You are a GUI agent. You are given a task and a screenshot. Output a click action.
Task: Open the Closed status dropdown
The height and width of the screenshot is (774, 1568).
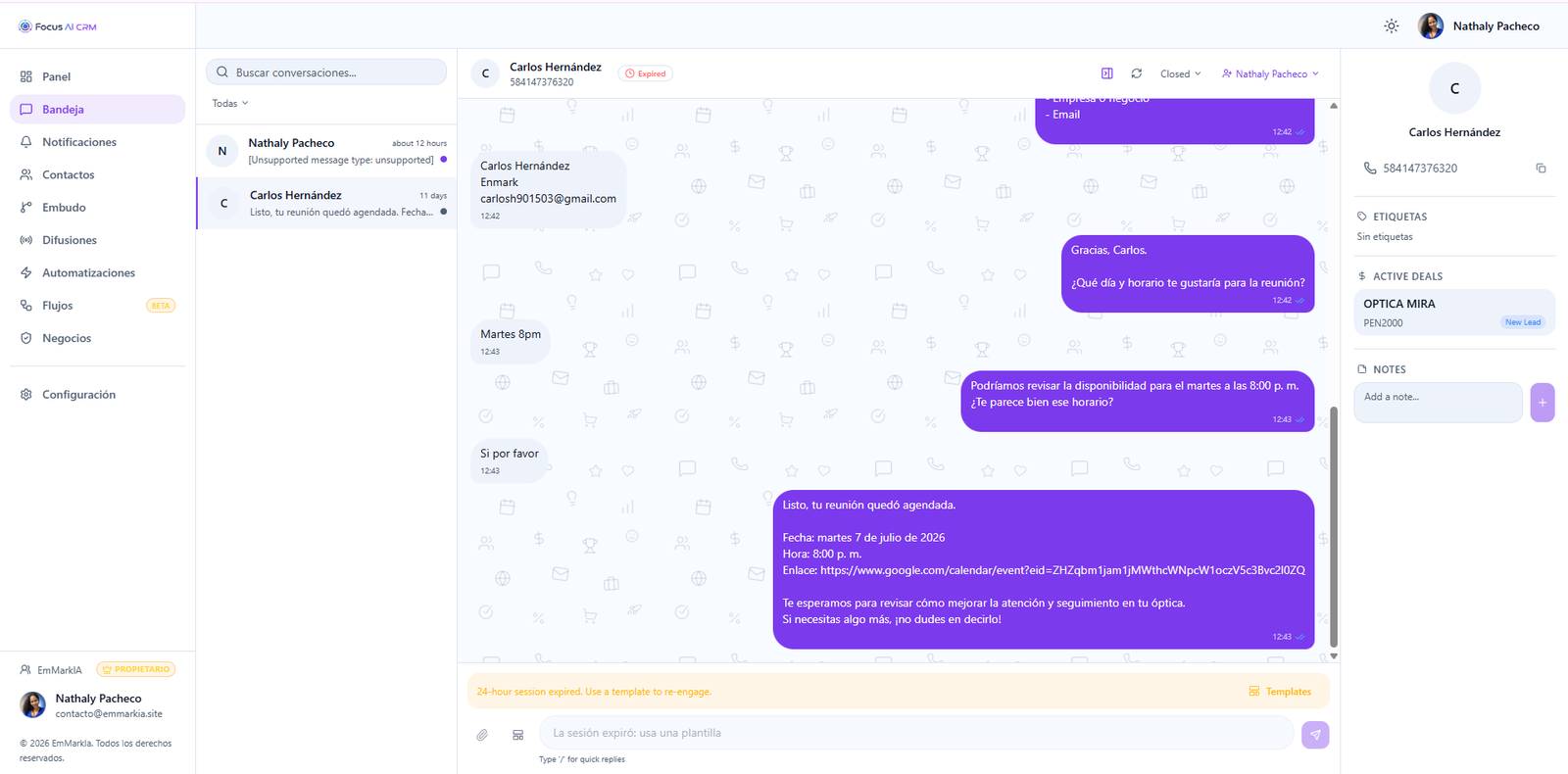point(1180,73)
